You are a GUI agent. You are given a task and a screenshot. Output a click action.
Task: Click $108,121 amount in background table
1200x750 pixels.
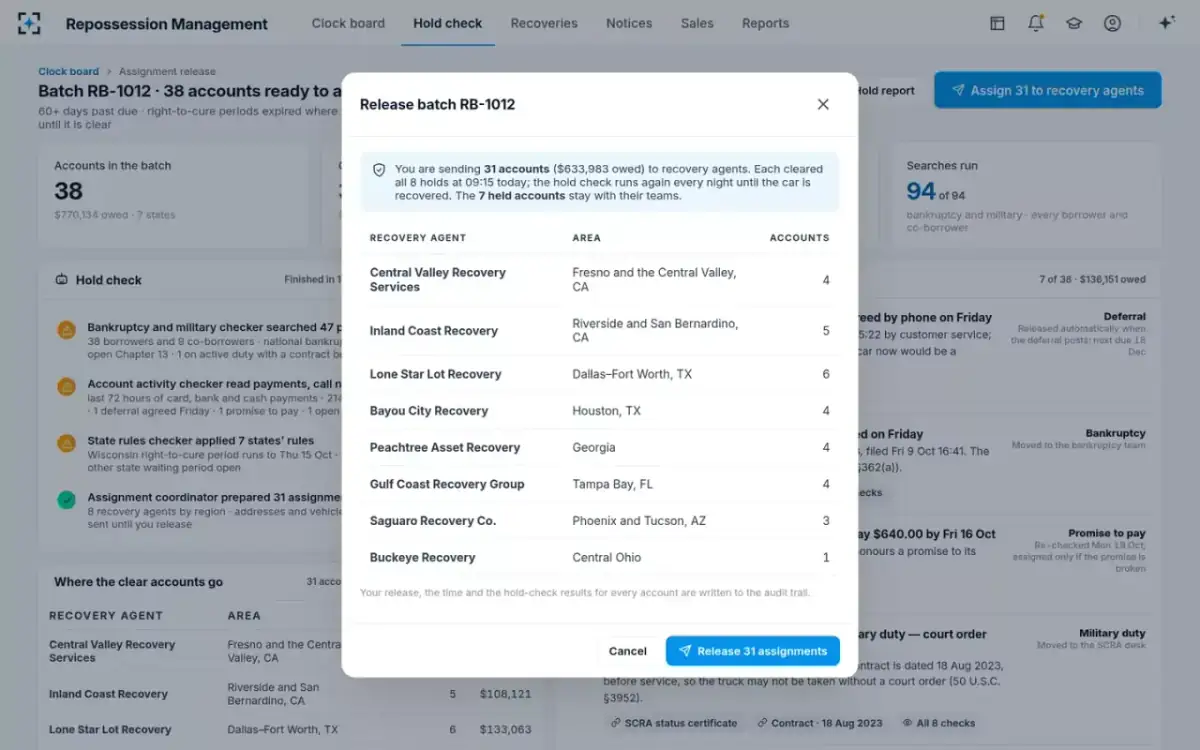coord(506,694)
